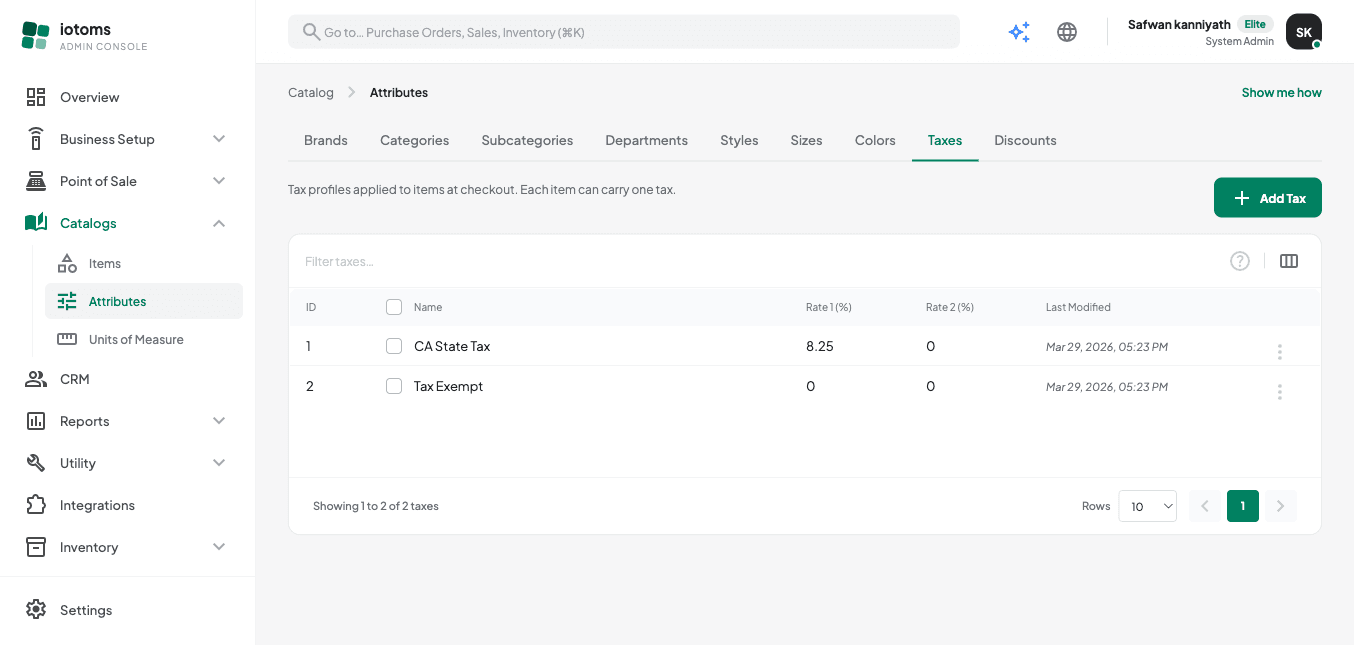Open the language globe menu

[x=1067, y=32]
